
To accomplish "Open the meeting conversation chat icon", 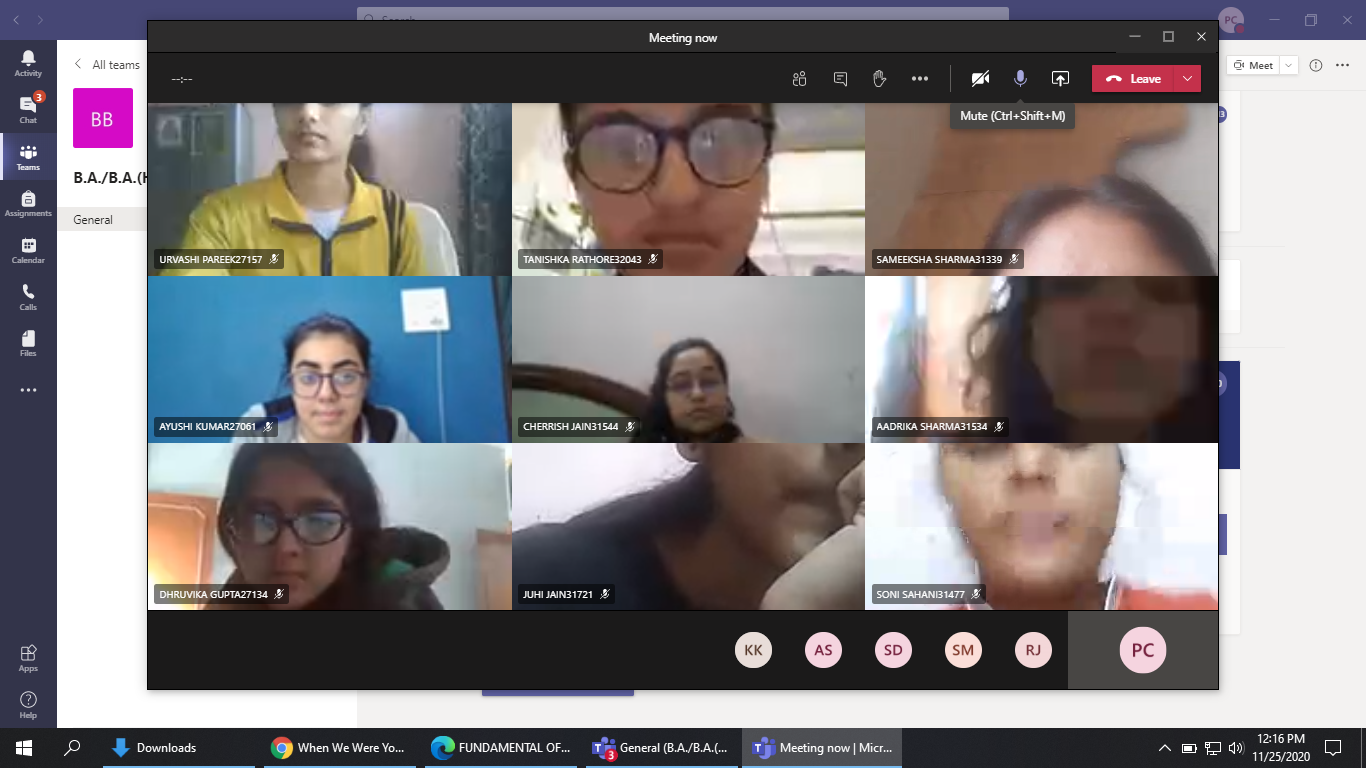I will (x=840, y=79).
